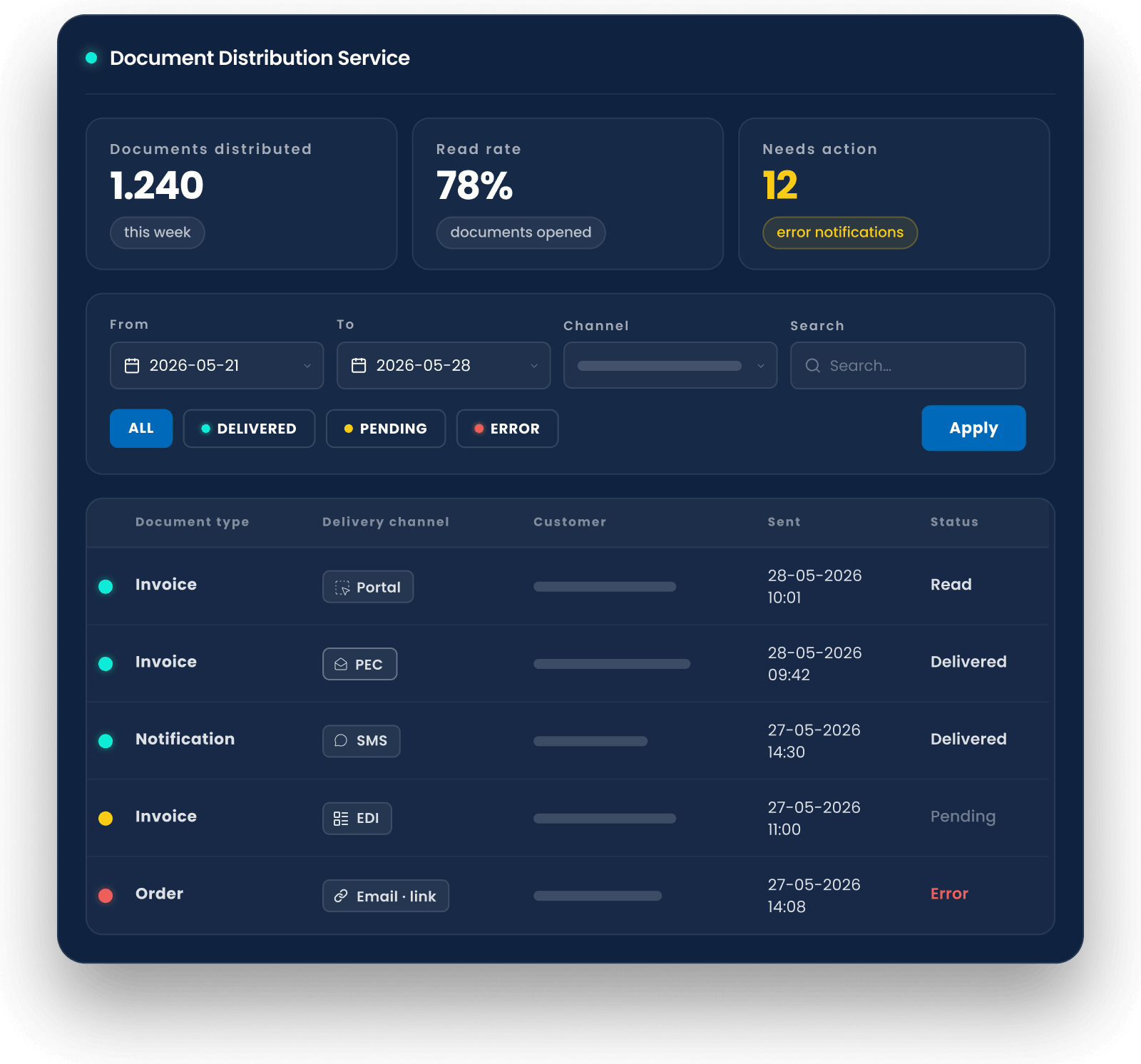Click the EDI channel badge
1141x1064 pixels.
click(x=357, y=819)
